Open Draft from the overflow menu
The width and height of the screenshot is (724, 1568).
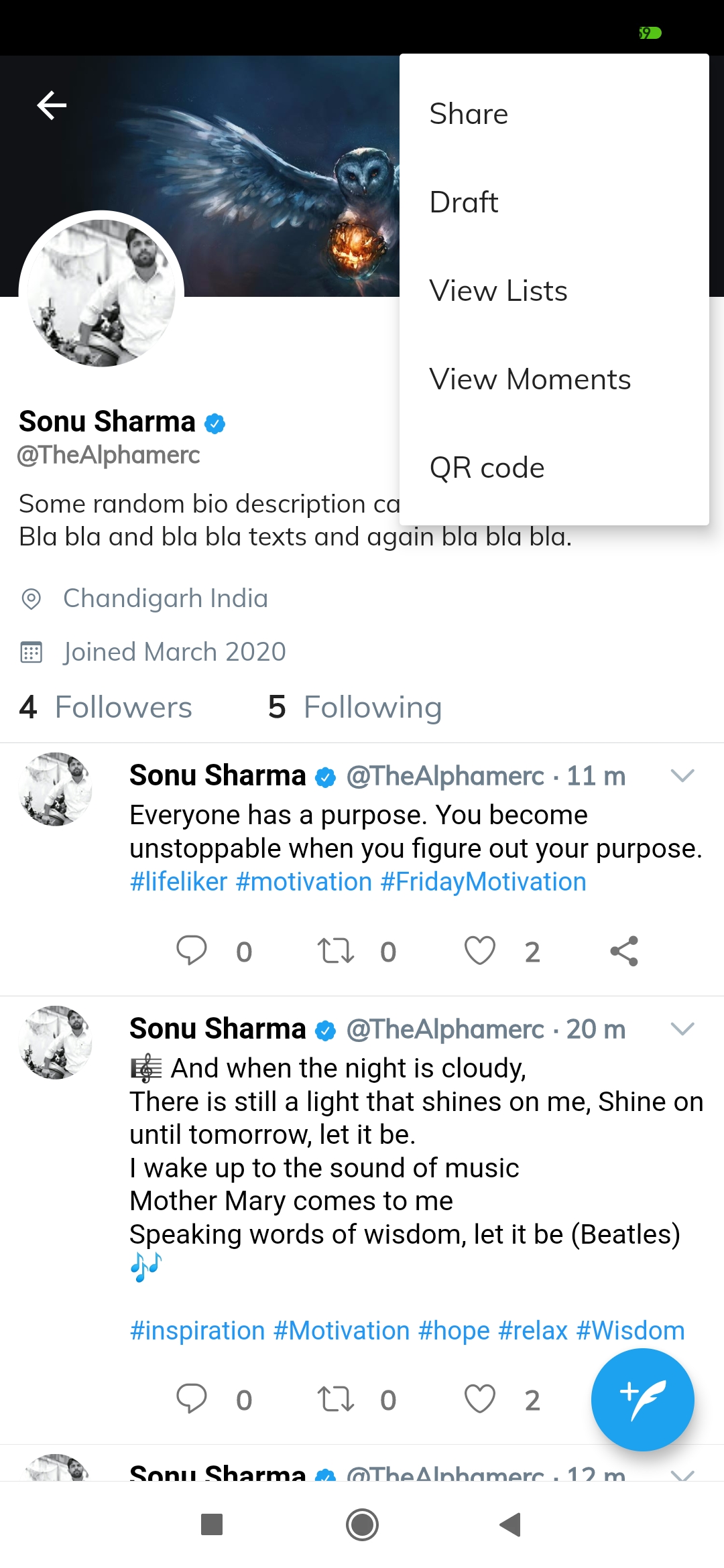[x=464, y=202]
